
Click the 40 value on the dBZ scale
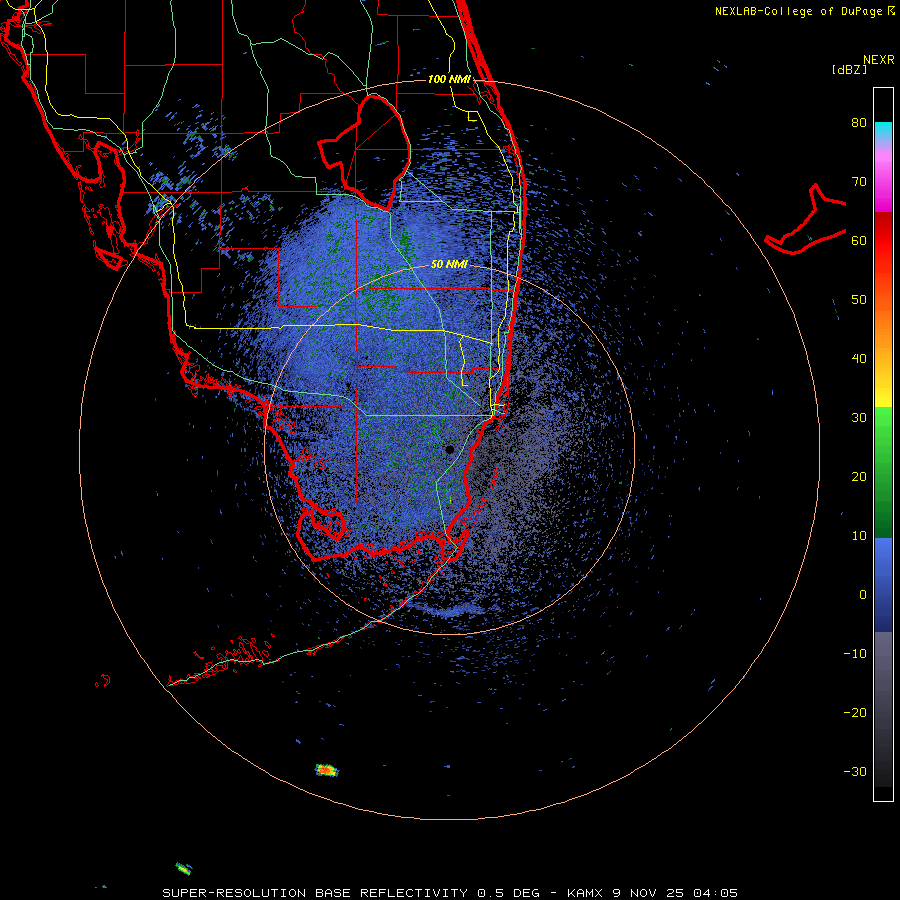859,358
